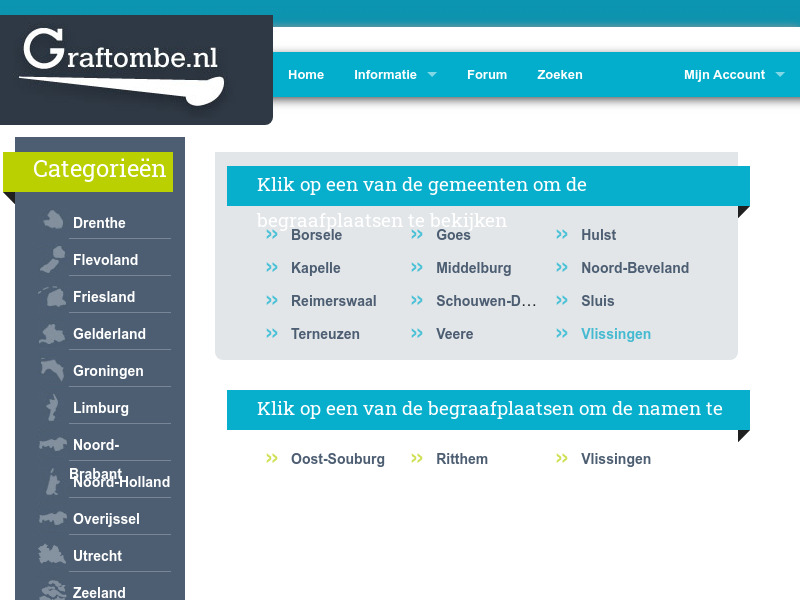The height and width of the screenshot is (600, 800).
Task: Select the Ritthem begraafplaats link
Action: pyautogui.click(x=462, y=458)
